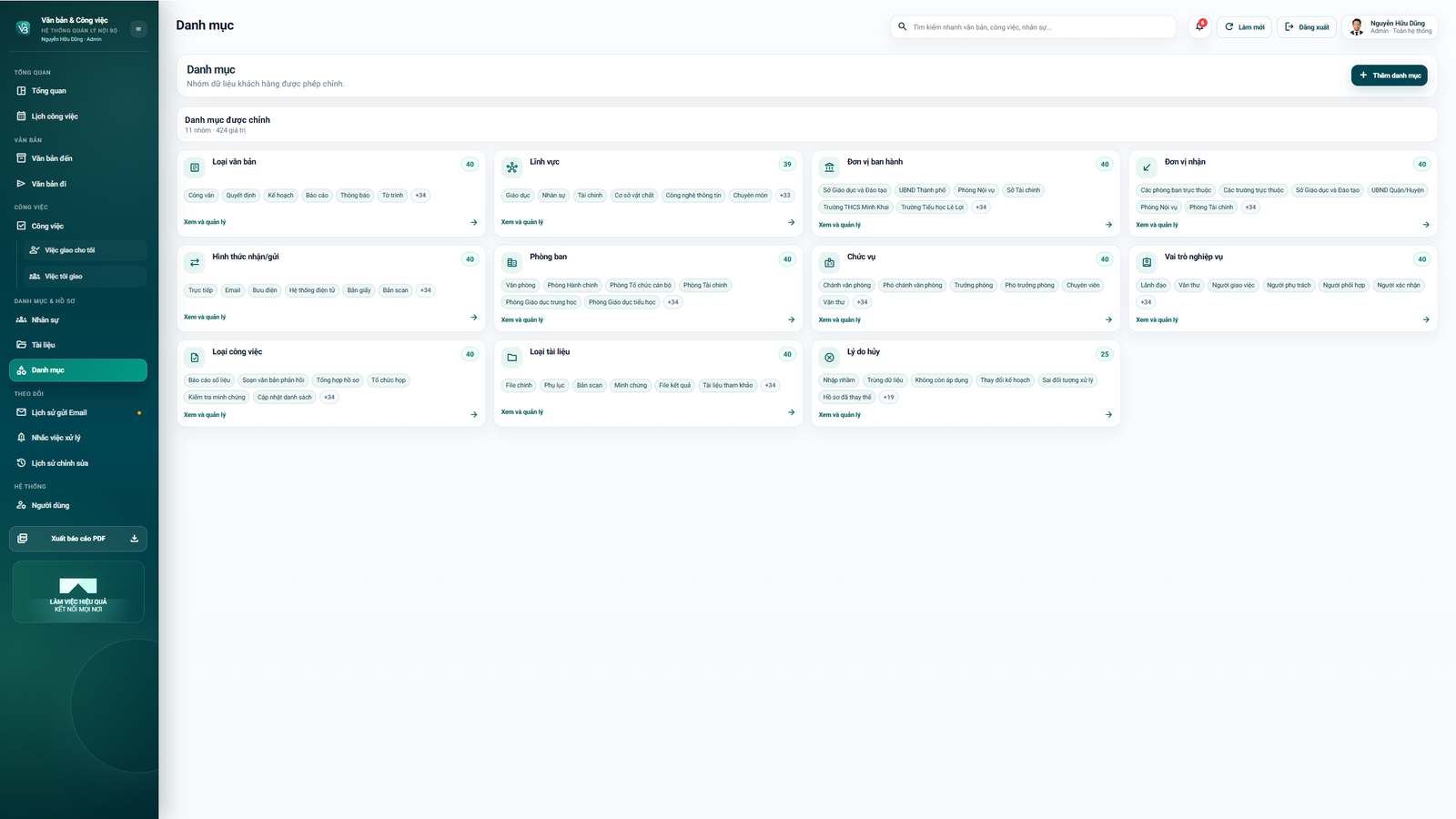
Task: Click Xem và quản lý under Loại công việc
Action: (205, 415)
